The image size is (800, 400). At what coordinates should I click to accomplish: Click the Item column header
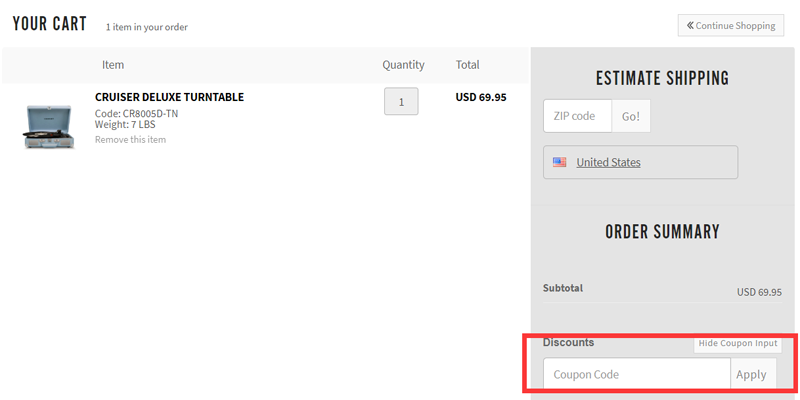coord(113,65)
